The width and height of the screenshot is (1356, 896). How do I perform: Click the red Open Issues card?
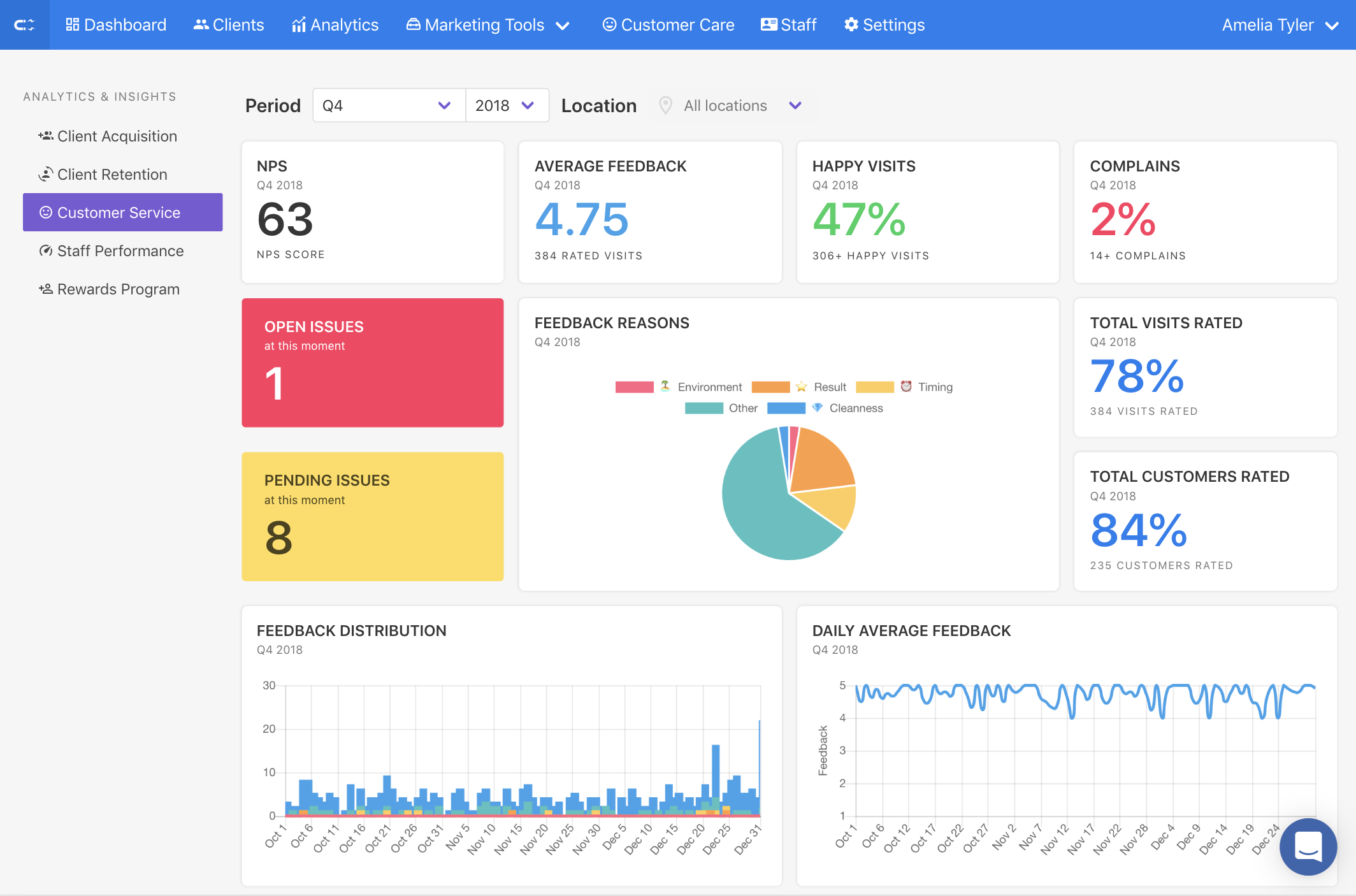372,363
